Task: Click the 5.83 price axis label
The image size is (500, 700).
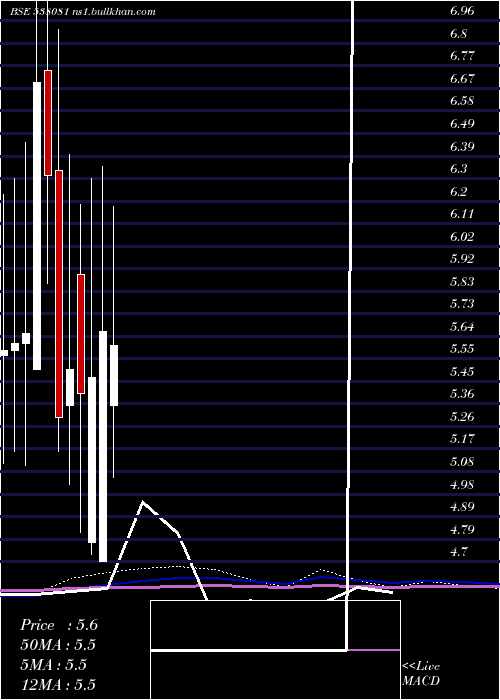Action: coord(462,282)
